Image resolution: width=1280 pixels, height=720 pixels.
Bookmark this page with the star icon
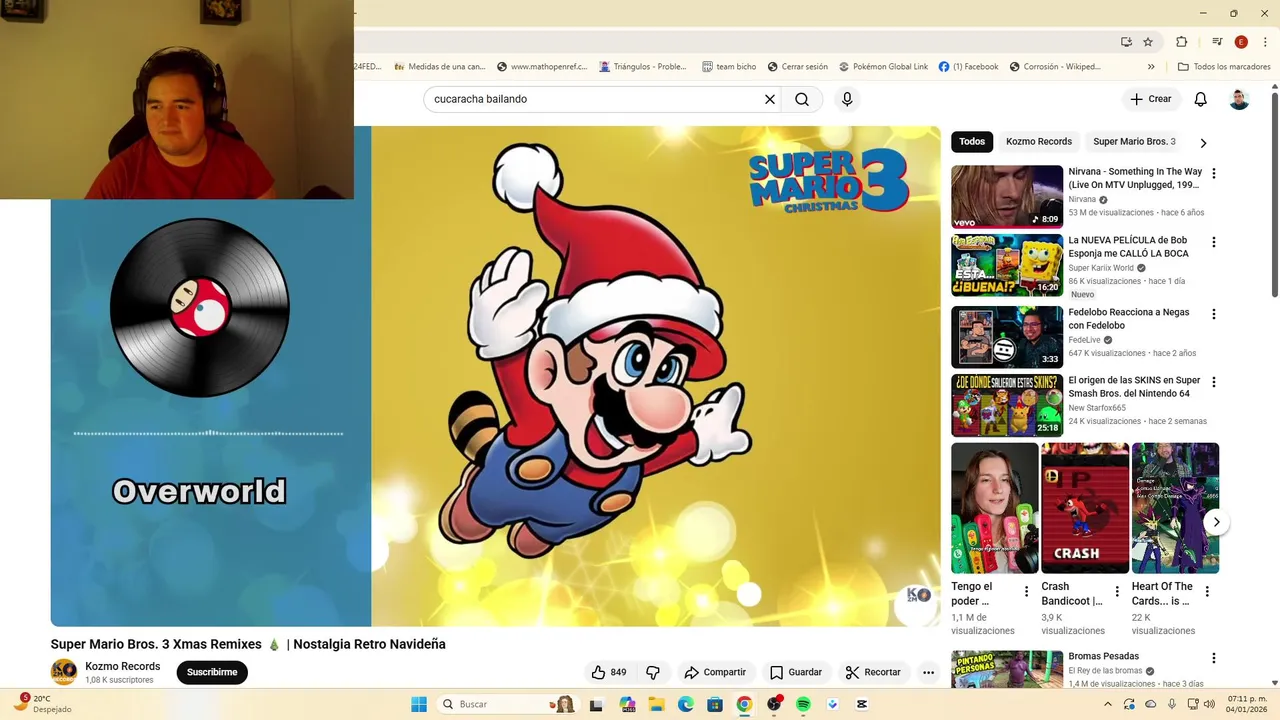coord(1148,42)
